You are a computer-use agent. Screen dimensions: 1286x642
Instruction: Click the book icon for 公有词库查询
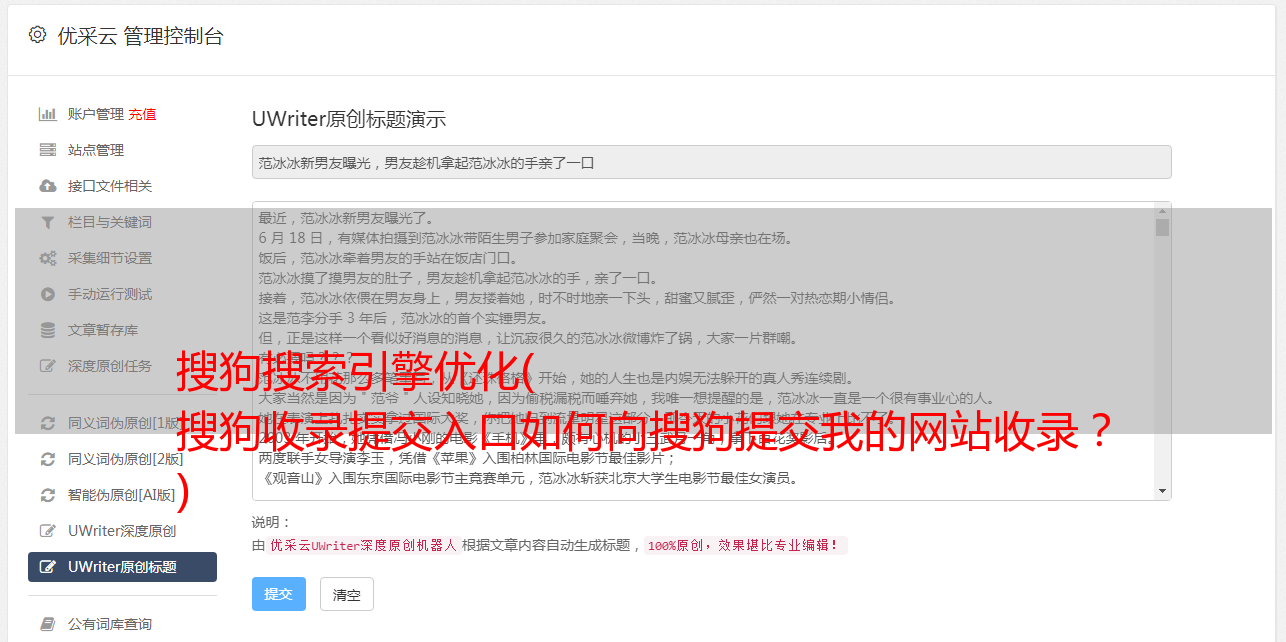47,624
